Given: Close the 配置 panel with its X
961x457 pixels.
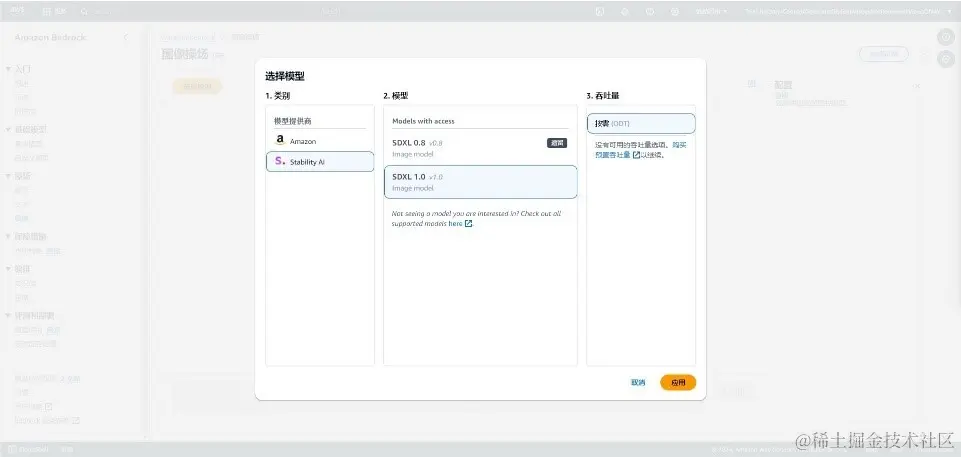Looking at the screenshot, I should [x=917, y=86].
